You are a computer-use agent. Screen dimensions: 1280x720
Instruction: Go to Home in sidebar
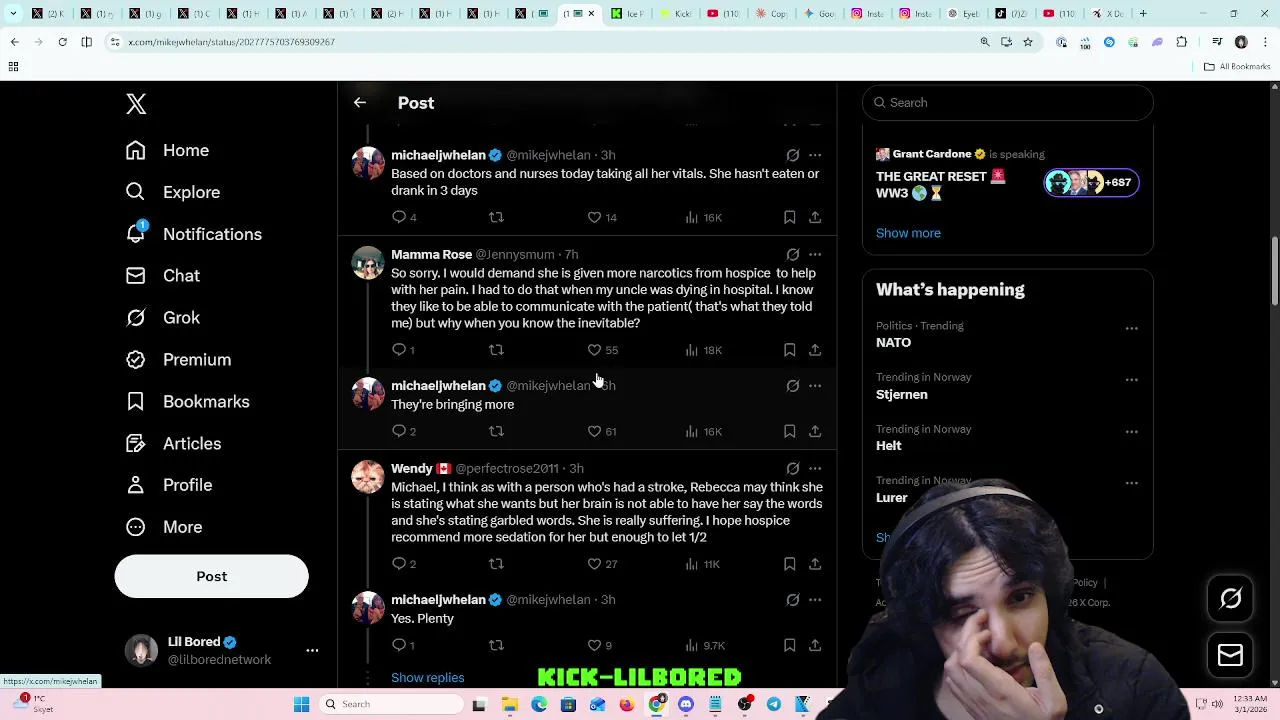click(x=168, y=150)
